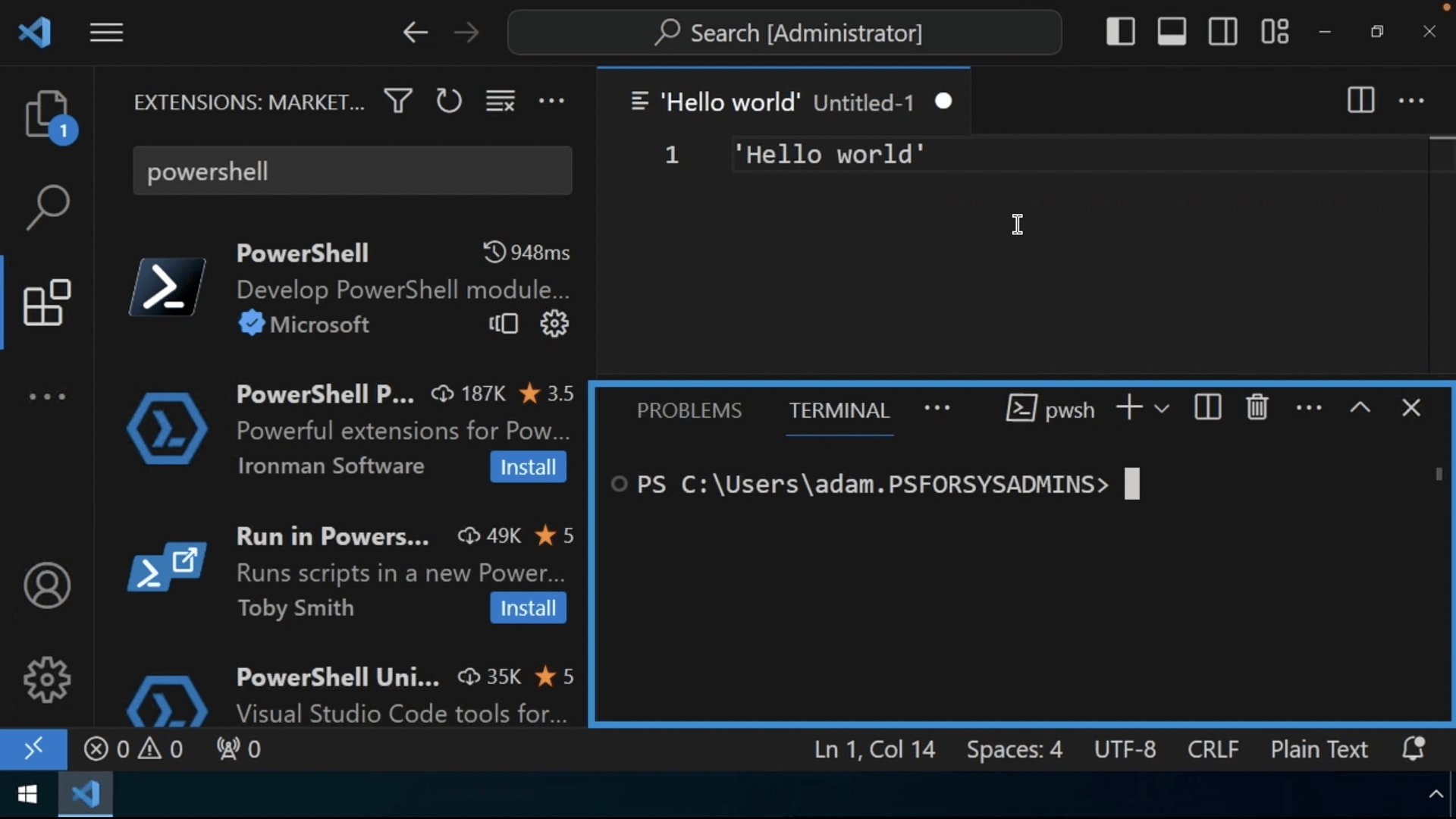1456x819 pixels.
Task: Toggle the bottom panel layout button
Action: (x=1172, y=32)
